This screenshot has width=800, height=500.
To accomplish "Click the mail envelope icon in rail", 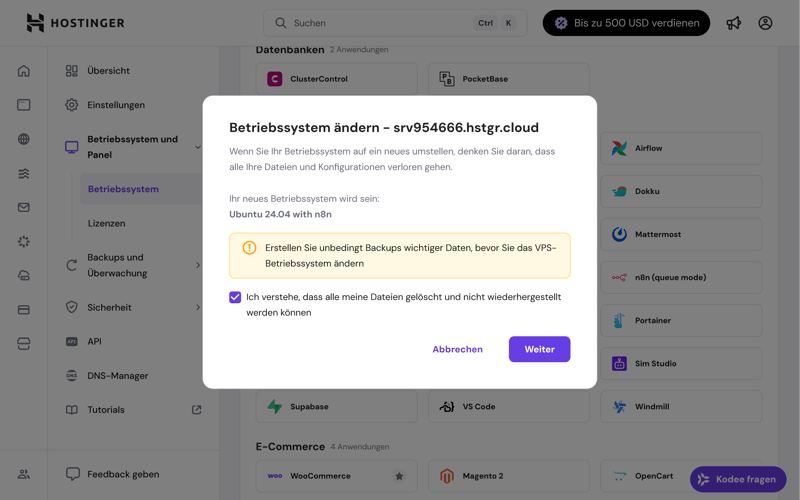I will pyautogui.click(x=24, y=207).
